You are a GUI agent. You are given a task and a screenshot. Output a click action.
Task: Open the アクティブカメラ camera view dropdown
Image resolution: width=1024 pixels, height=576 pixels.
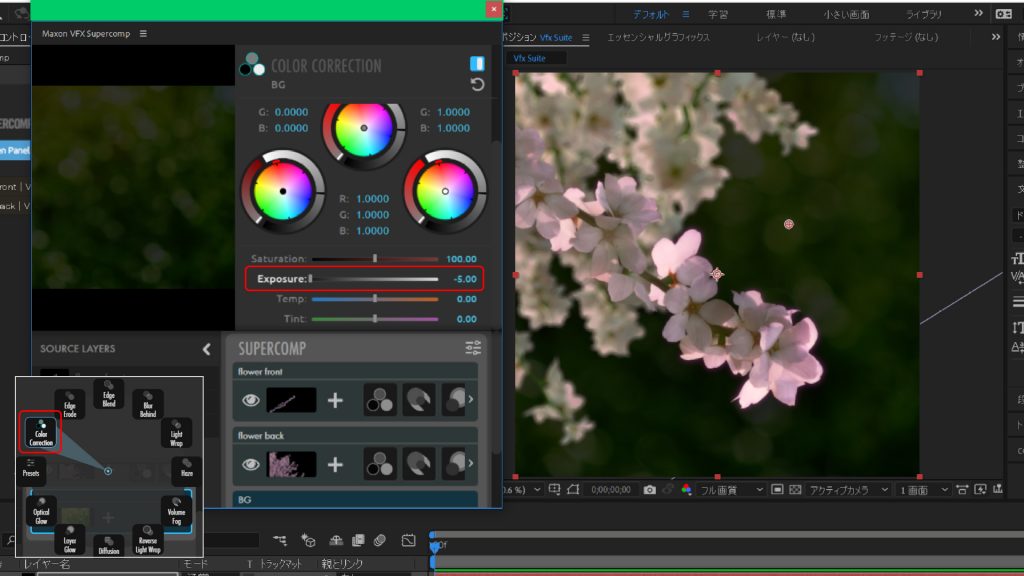(x=848, y=489)
